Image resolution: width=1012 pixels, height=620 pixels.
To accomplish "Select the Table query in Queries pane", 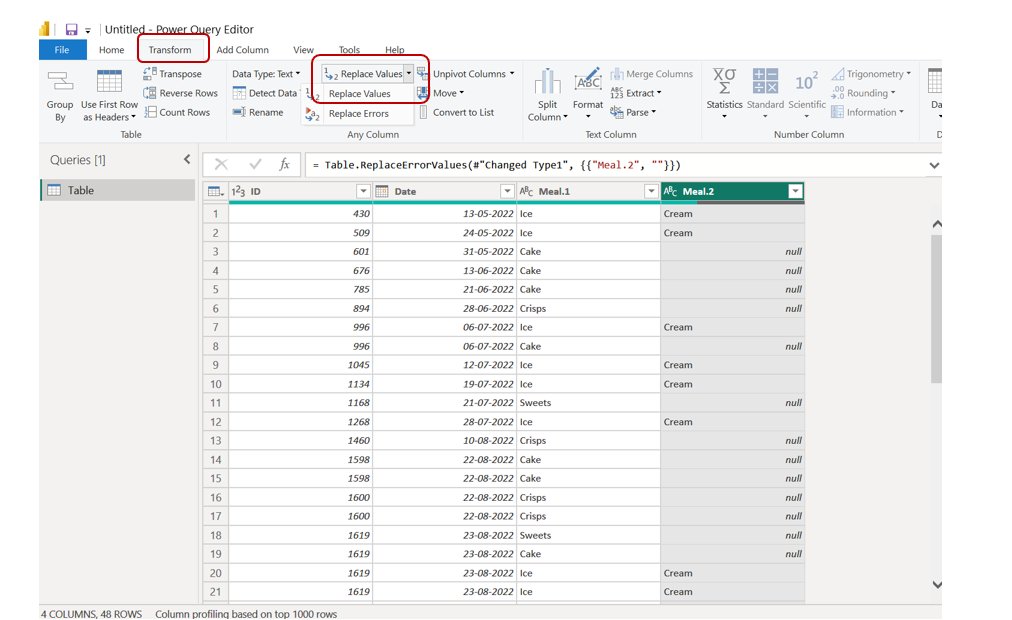I will [x=118, y=190].
